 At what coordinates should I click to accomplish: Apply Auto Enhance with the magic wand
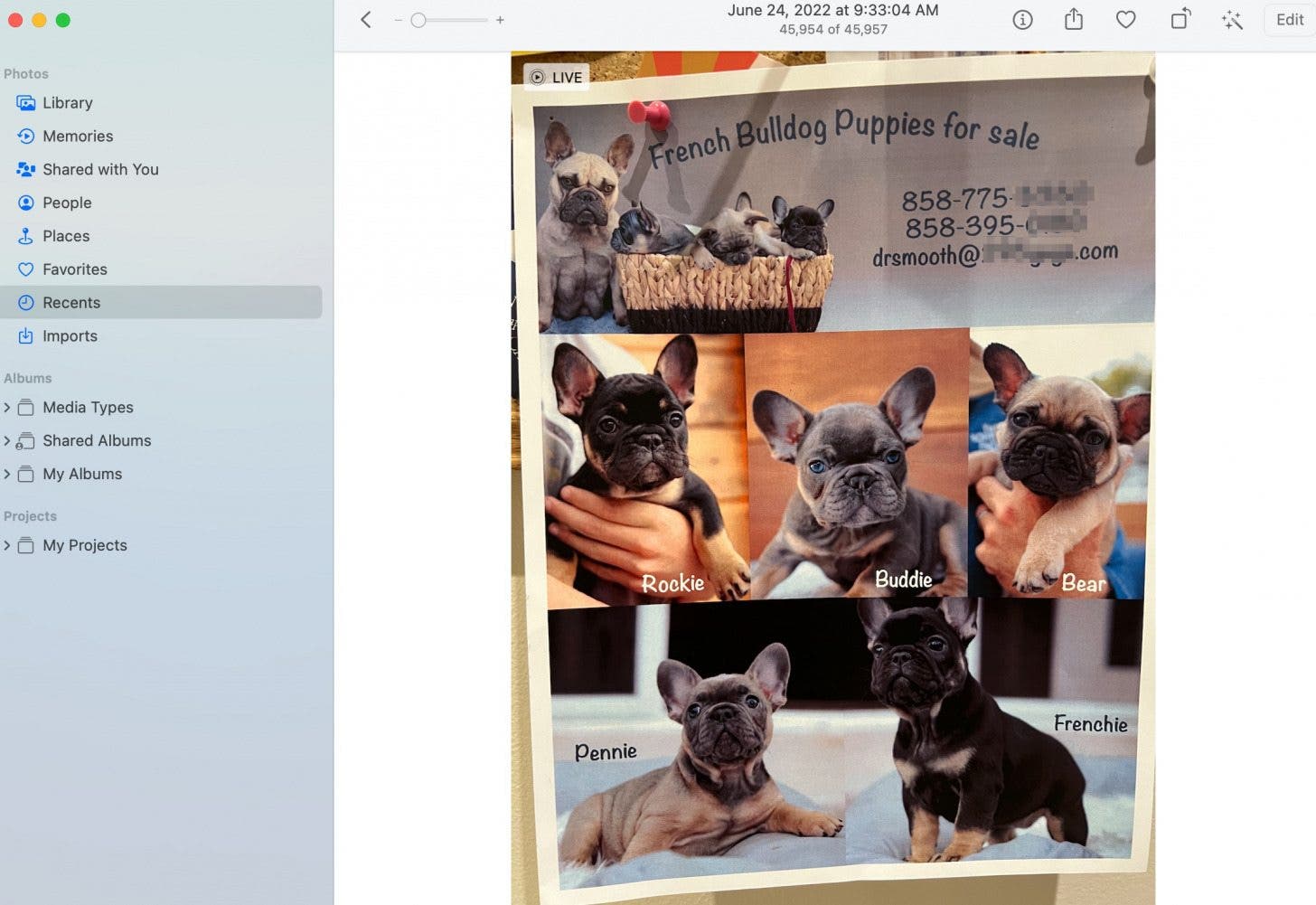tap(1233, 19)
